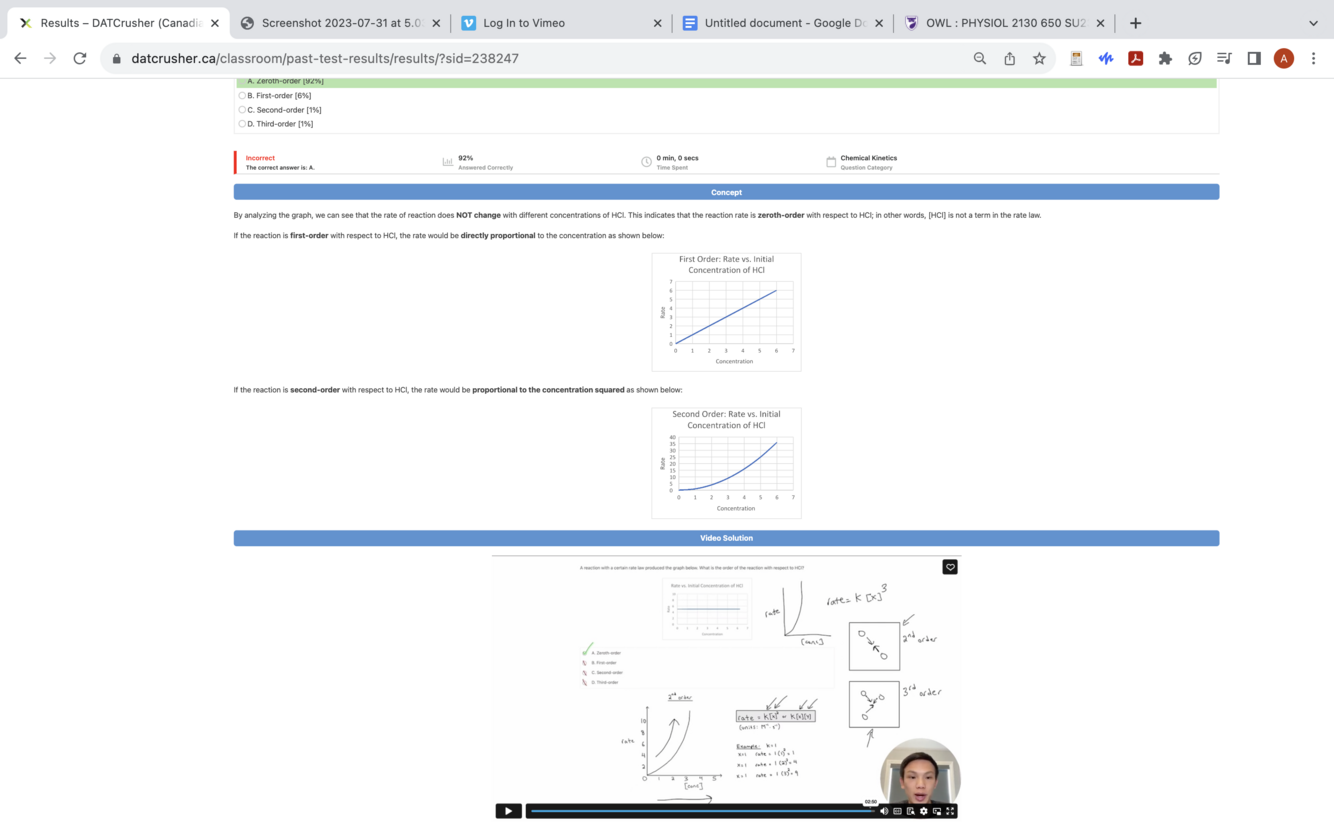Image resolution: width=1334 pixels, height=834 pixels.
Task: Enable picture-in-picture on the video
Action: coord(937,811)
